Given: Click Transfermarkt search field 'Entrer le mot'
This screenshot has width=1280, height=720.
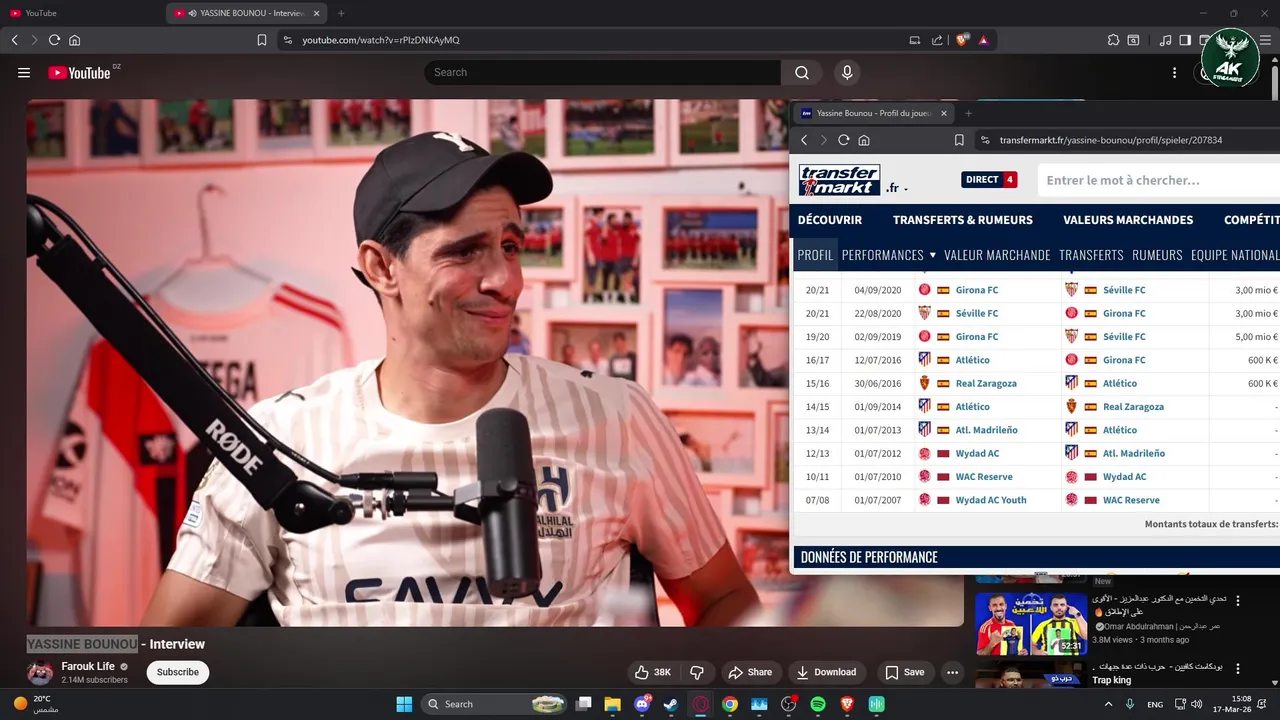Looking at the screenshot, I should 1158,180.
